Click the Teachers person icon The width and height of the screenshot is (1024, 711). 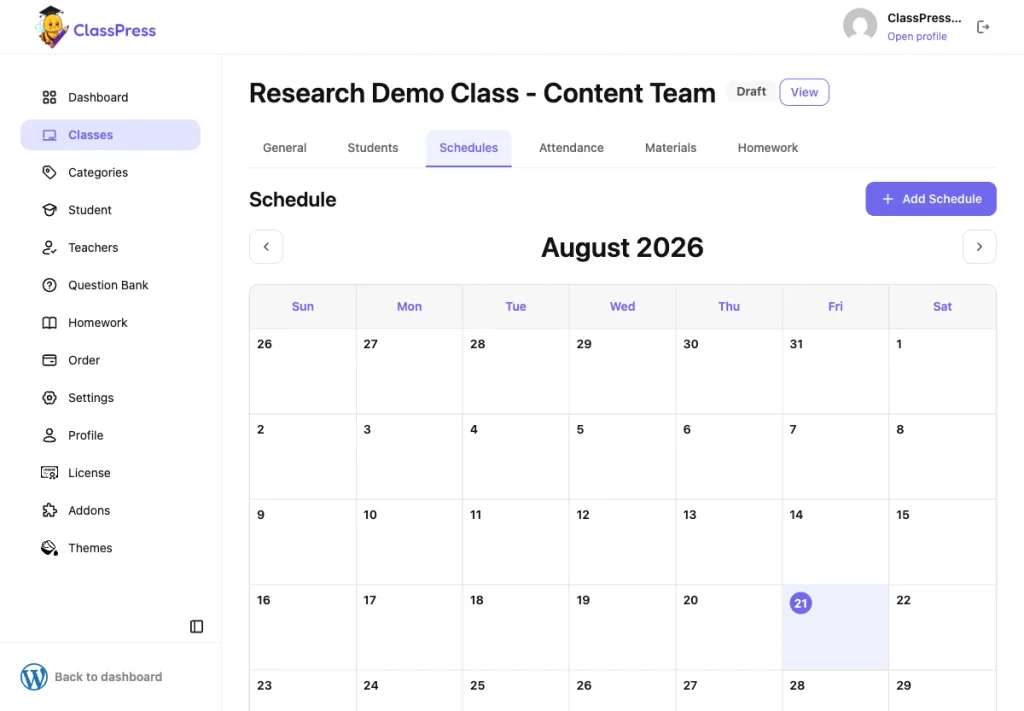point(50,247)
